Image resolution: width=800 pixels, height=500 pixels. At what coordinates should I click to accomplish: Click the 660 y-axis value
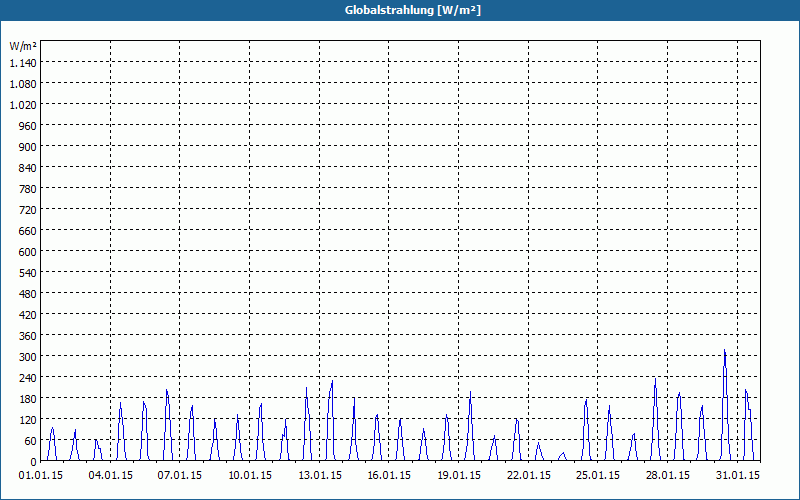click(x=27, y=231)
